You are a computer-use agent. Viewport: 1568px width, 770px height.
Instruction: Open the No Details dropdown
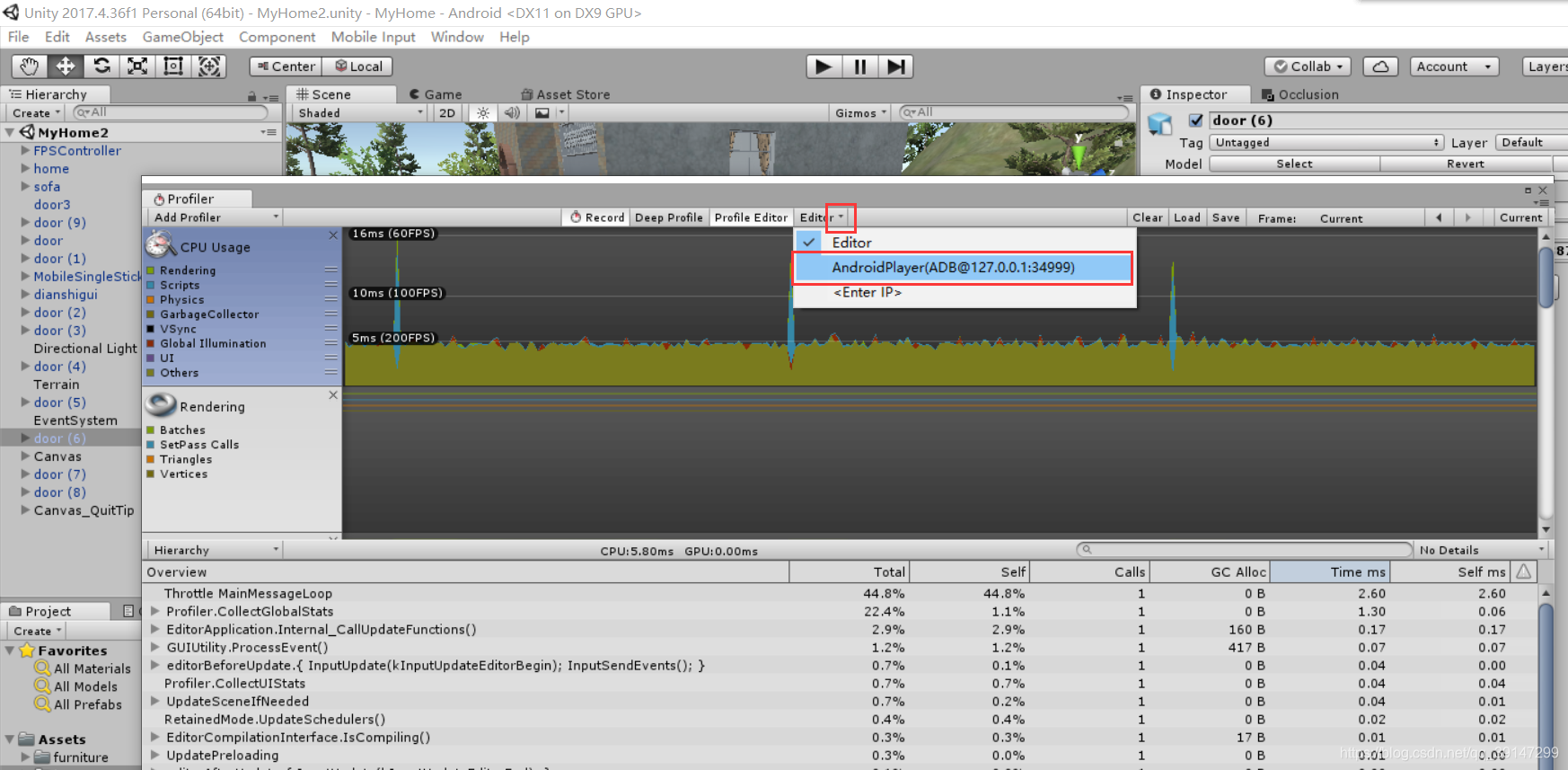[x=1481, y=550]
